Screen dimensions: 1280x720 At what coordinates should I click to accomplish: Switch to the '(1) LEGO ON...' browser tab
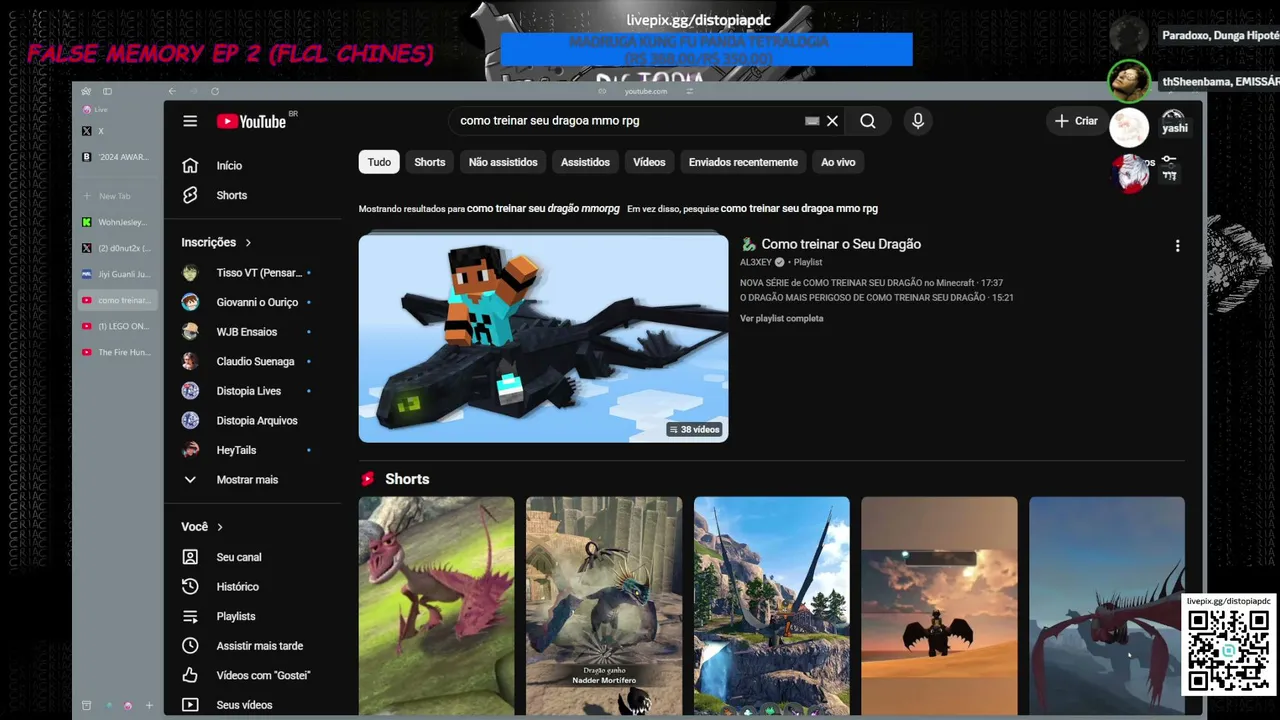[118, 326]
